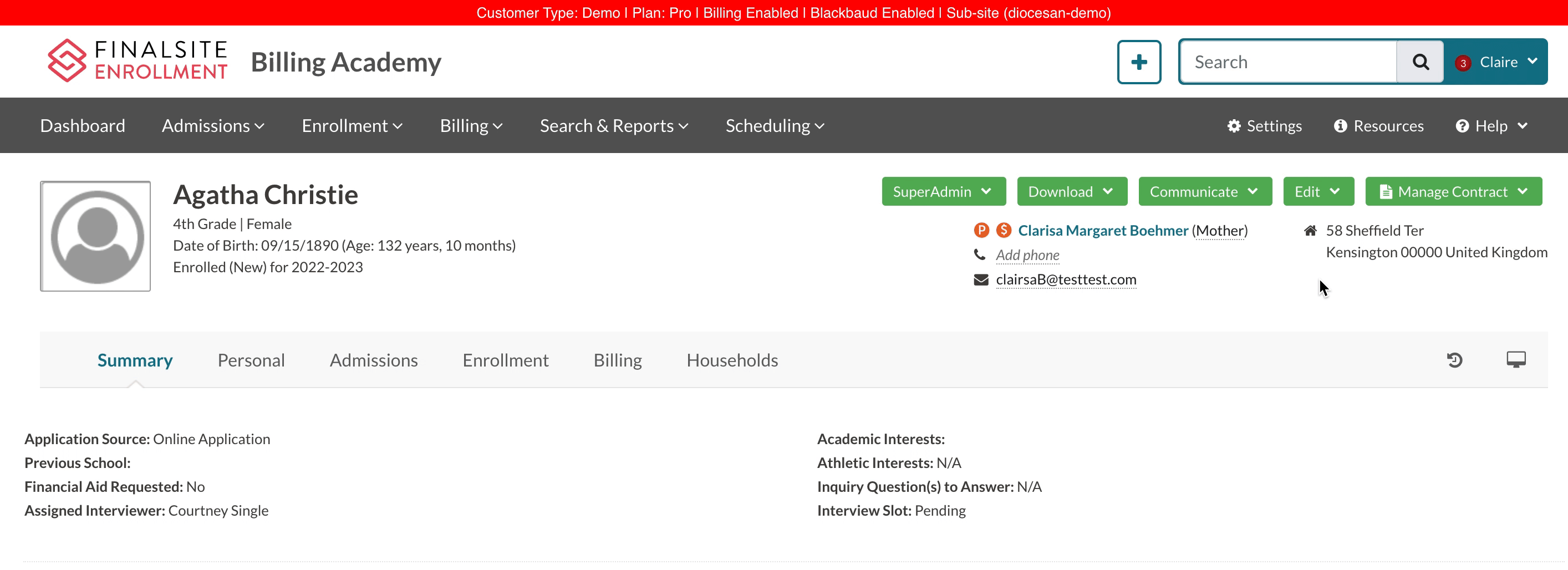The image size is (1568, 570).
Task: Click Agatha Christie's profile photo placeholder
Action: pos(95,236)
